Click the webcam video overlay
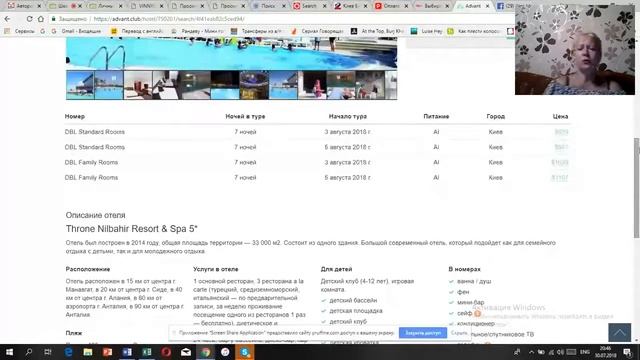640x360 pixels. 575,50
